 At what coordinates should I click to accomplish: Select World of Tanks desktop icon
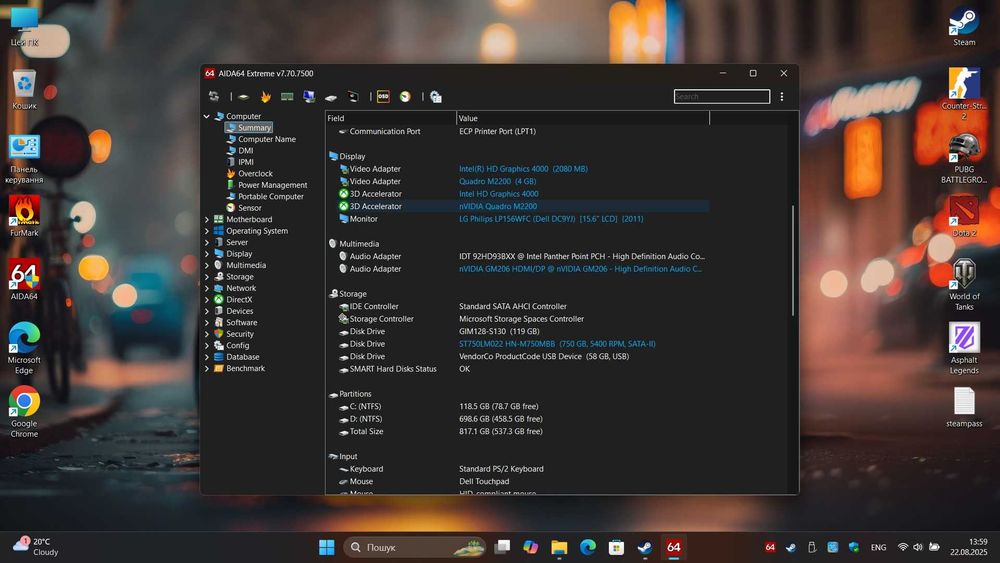(x=964, y=284)
